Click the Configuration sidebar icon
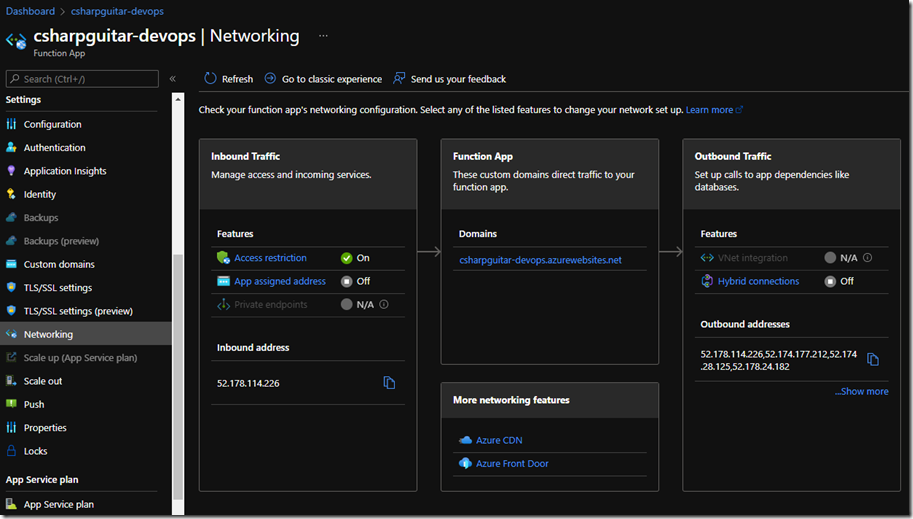Viewport: 913px width, 519px height. click(11, 124)
